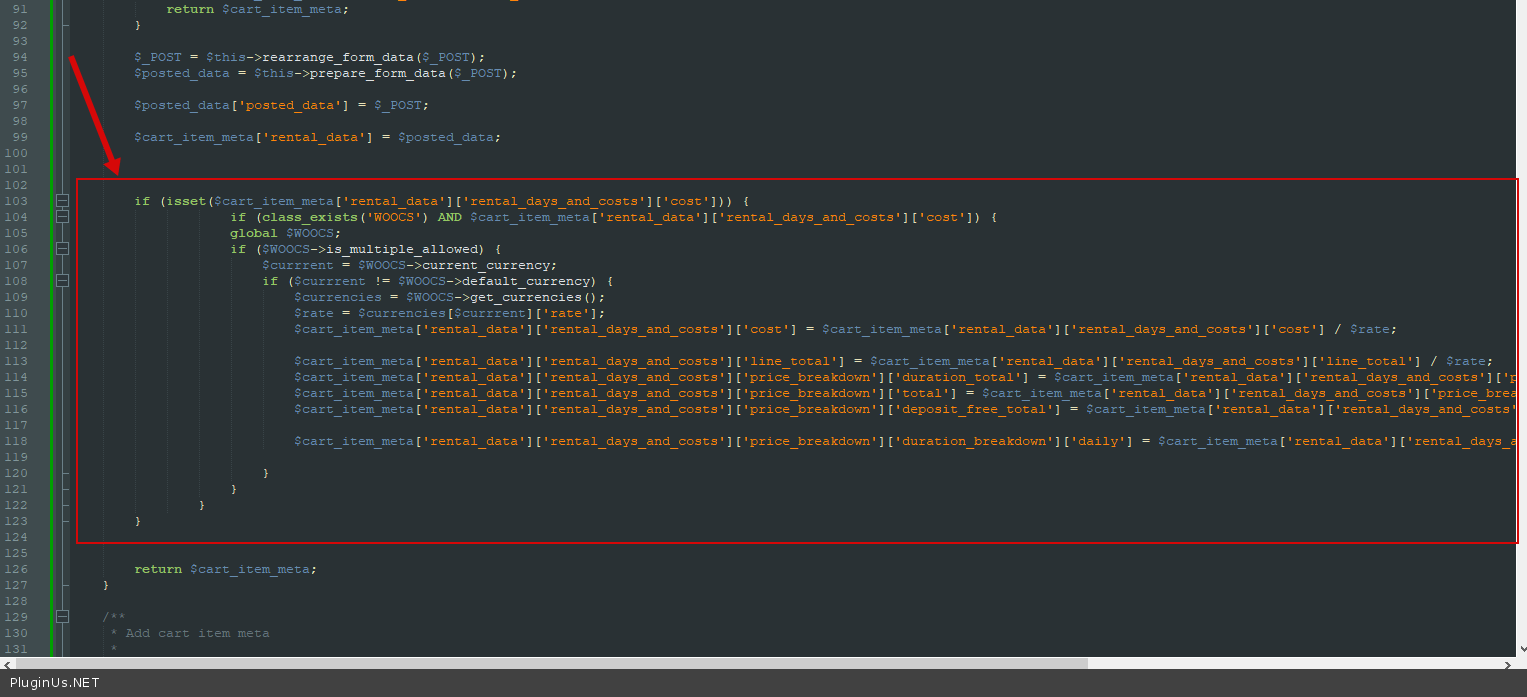The height and width of the screenshot is (697, 1527).
Task: Click the 'Add cart item meta' comment
Action: (197, 633)
